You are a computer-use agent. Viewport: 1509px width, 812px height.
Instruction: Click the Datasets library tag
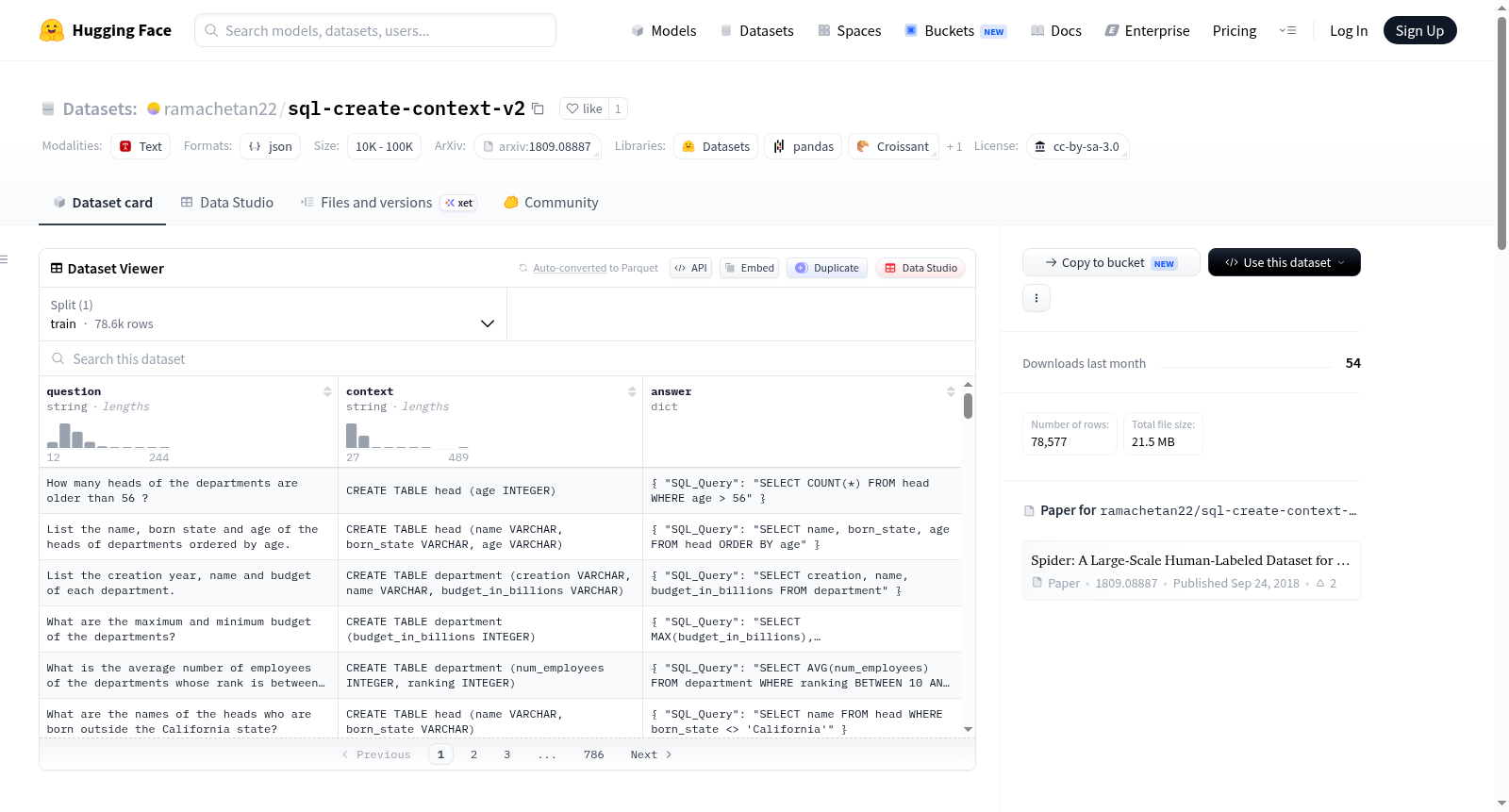[716, 146]
